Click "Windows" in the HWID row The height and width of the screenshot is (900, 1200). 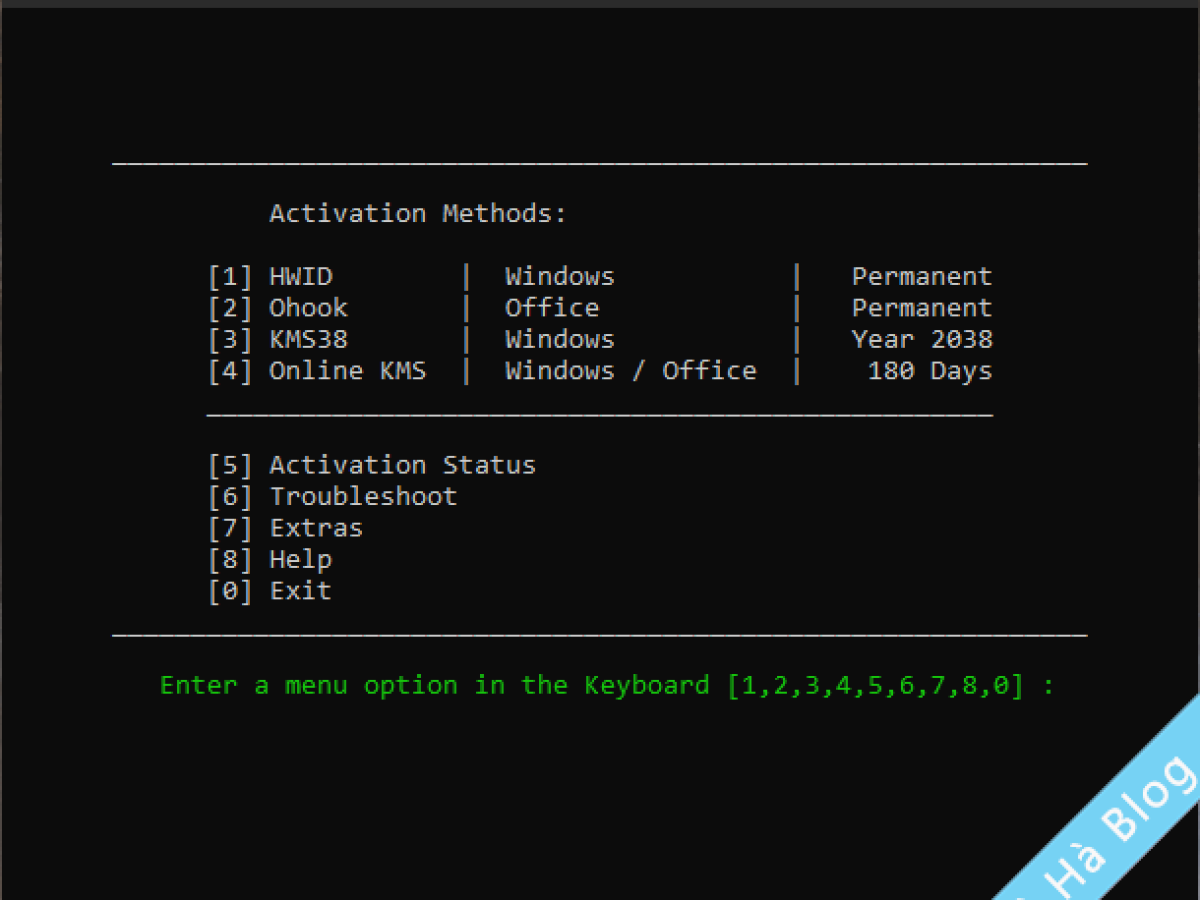point(559,277)
